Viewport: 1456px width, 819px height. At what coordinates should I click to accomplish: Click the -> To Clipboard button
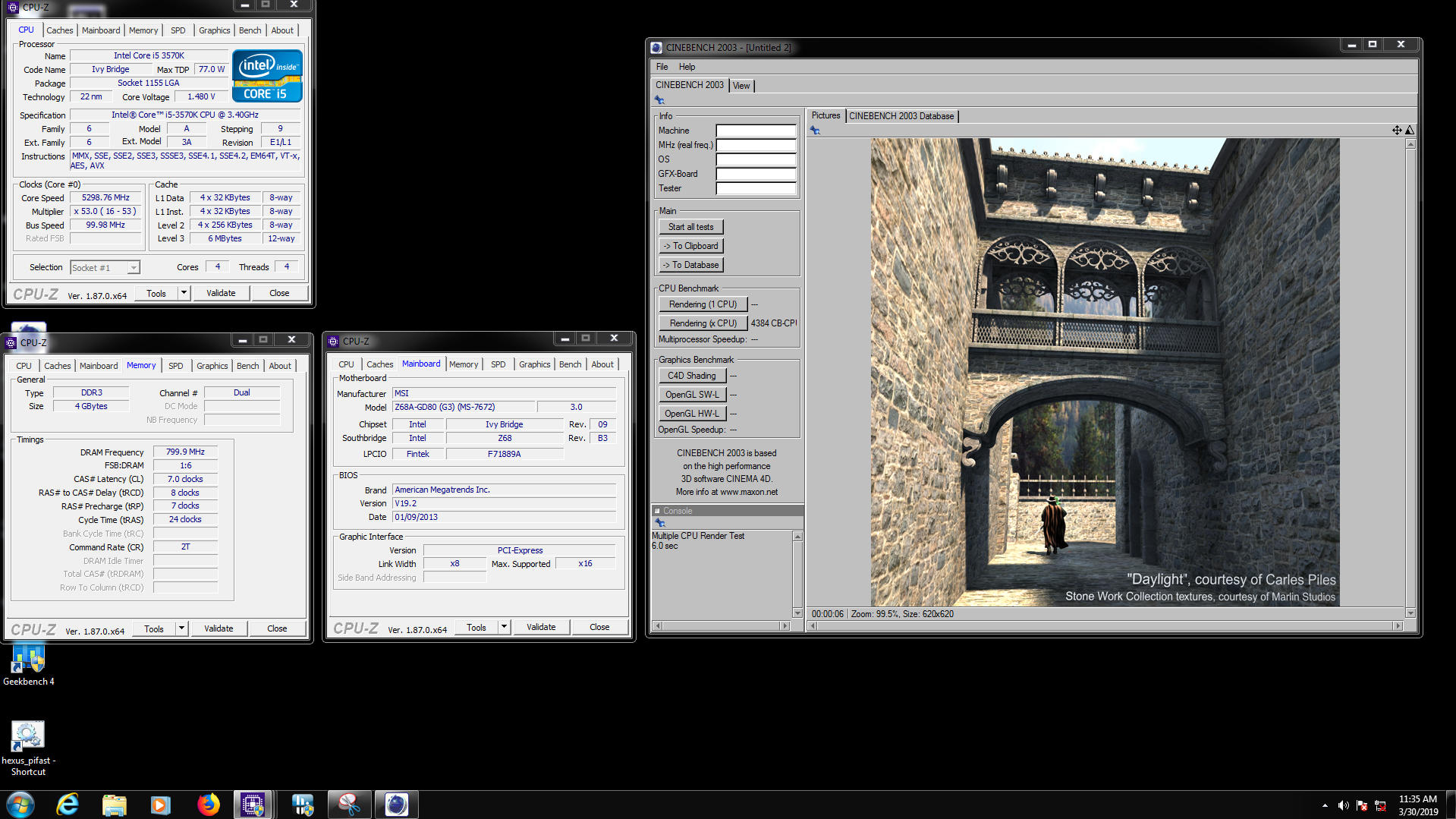pos(690,246)
